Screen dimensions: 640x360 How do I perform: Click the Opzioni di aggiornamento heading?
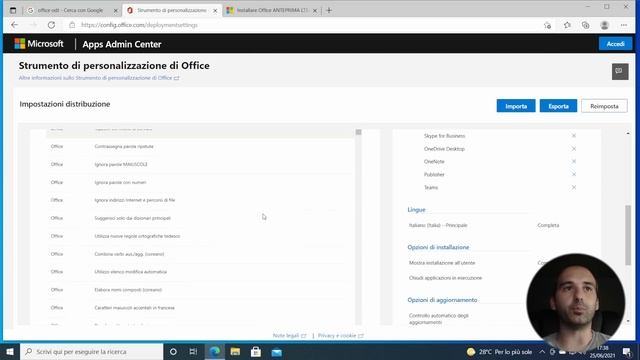tap(442, 300)
